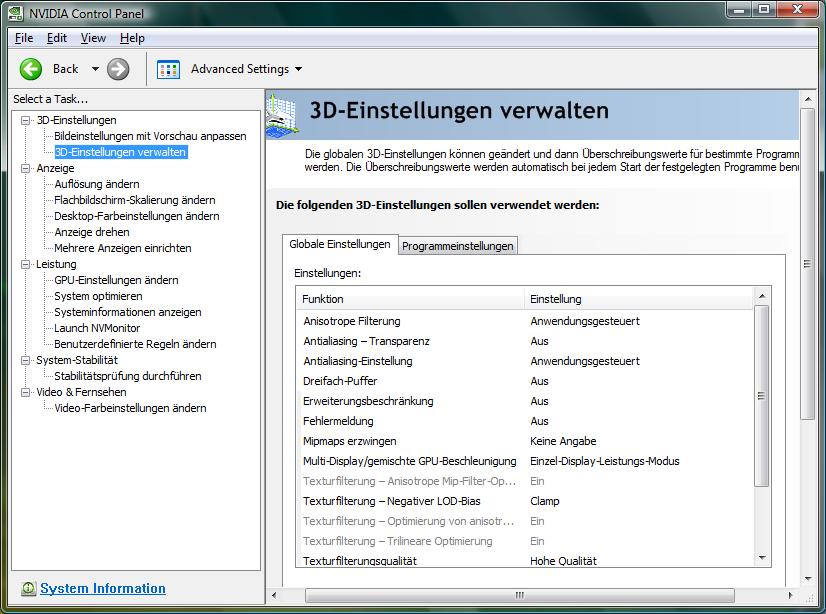Select the Texturfilterungsqualität row
The height and width of the screenshot is (614, 826).
[x=525, y=560]
